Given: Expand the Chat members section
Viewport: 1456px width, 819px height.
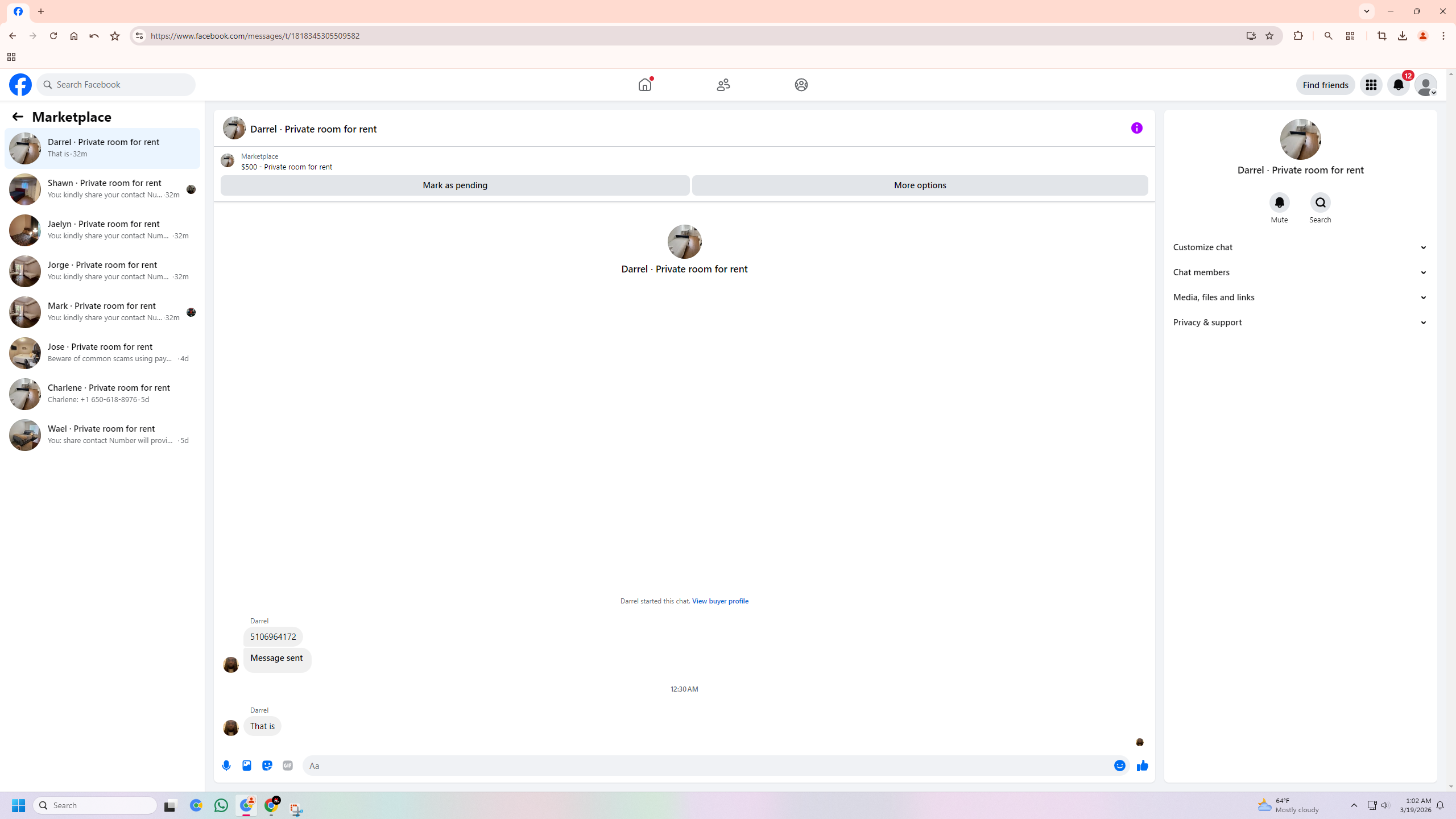Looking at the screenshot, I should pos(1300,272).
